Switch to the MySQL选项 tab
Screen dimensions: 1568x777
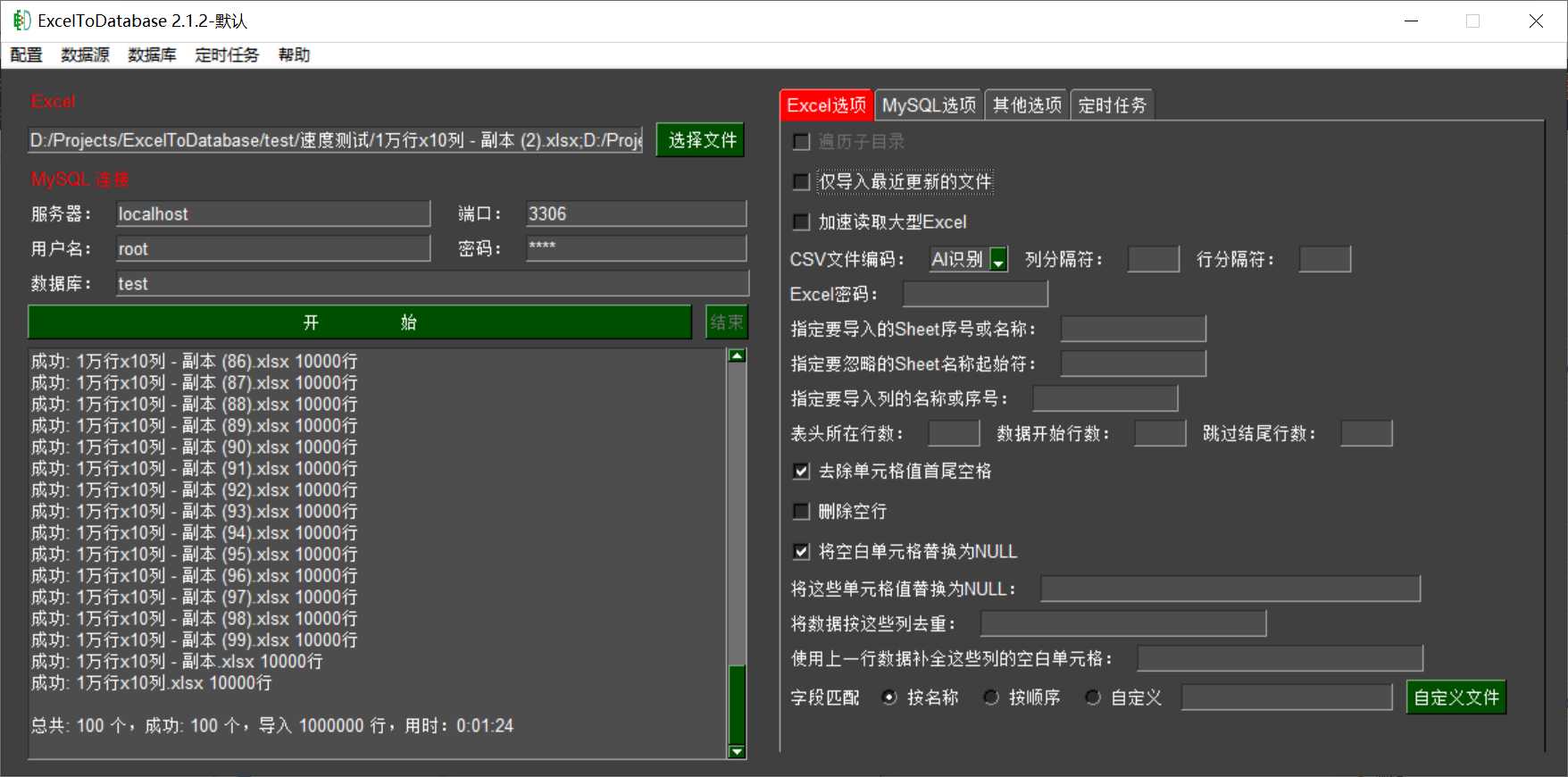point(929,105)
